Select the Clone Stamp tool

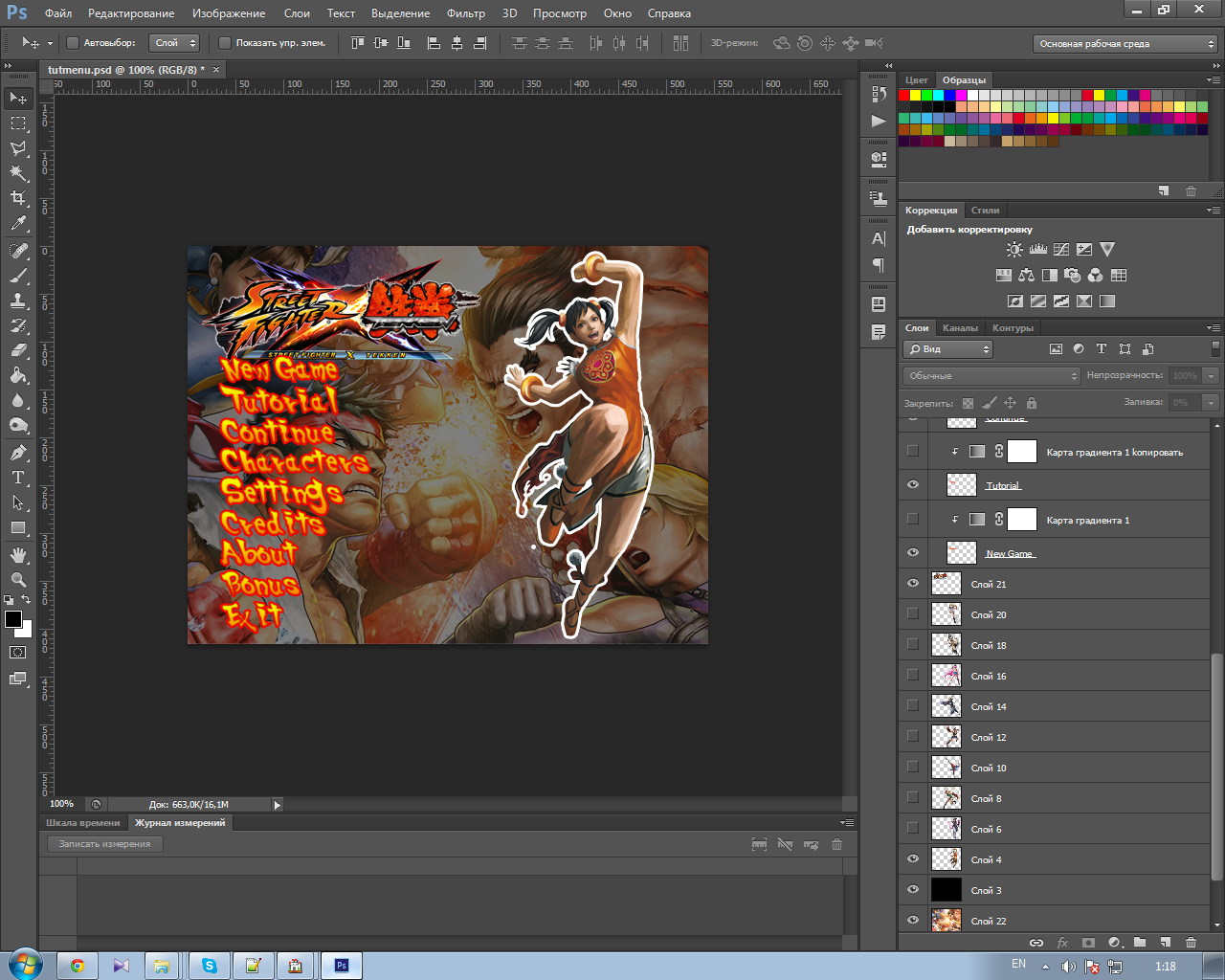(18, 301)
